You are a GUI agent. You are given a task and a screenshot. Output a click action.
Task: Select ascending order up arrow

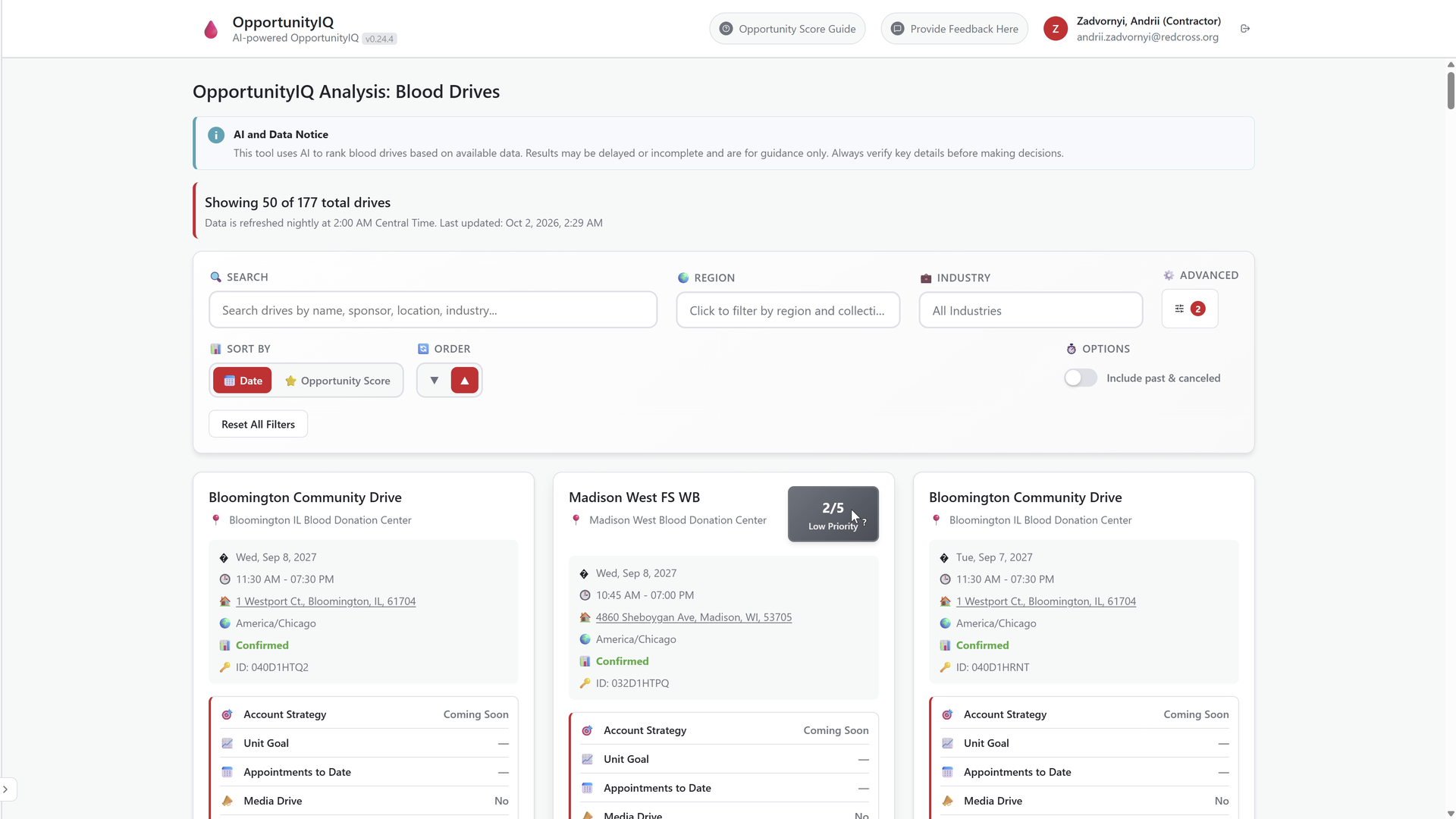click(x=465, y=381)
